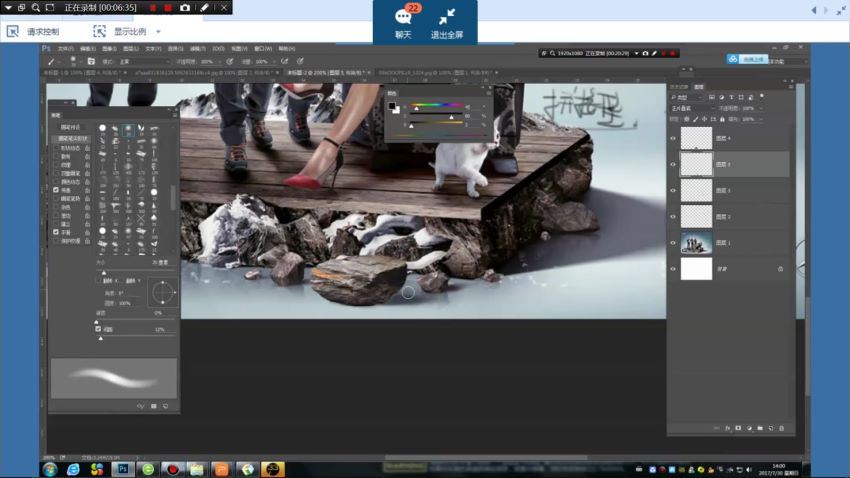Click the layer style fx icon
The width and height of the screenshot is (850, 478).
coord(727,428)
